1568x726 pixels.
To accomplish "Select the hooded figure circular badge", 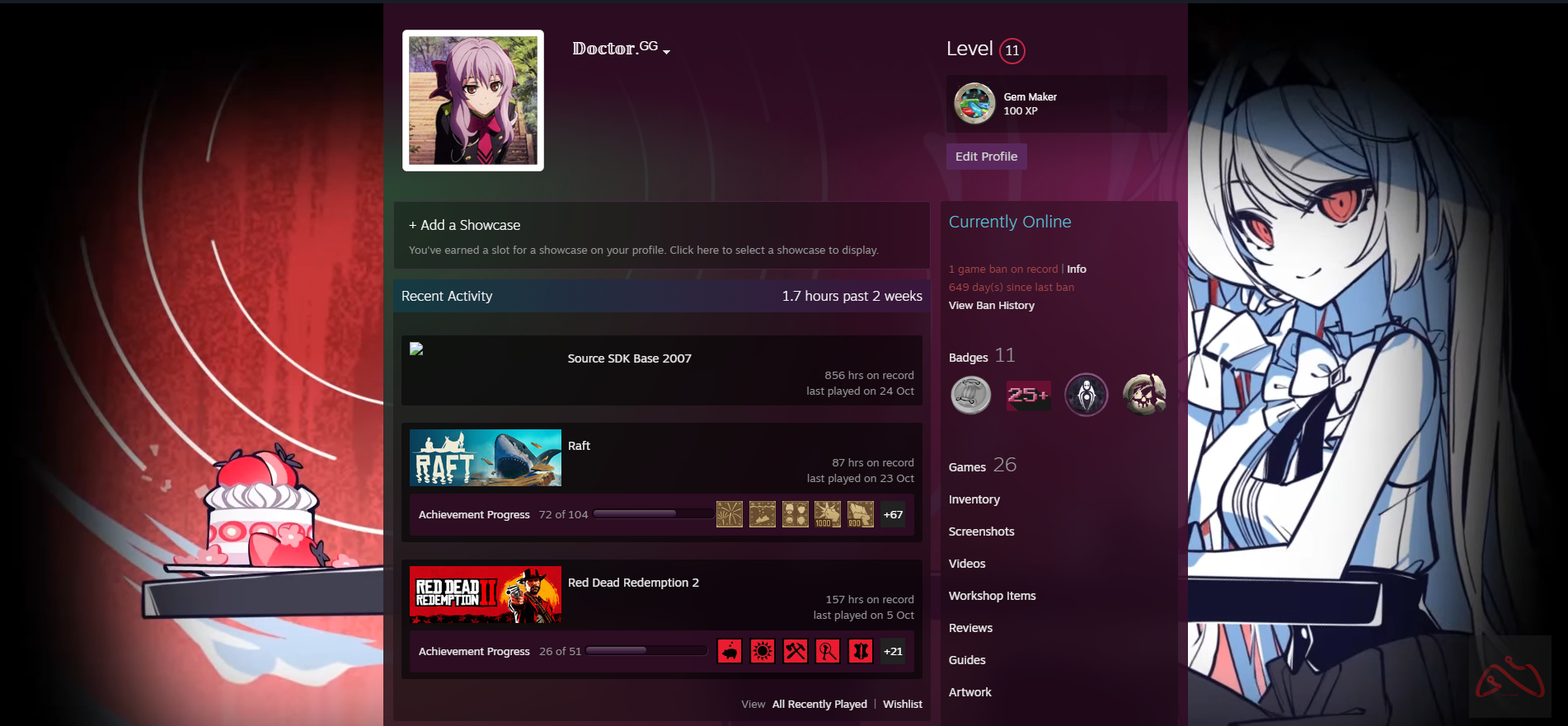I will coord(1086,395).
